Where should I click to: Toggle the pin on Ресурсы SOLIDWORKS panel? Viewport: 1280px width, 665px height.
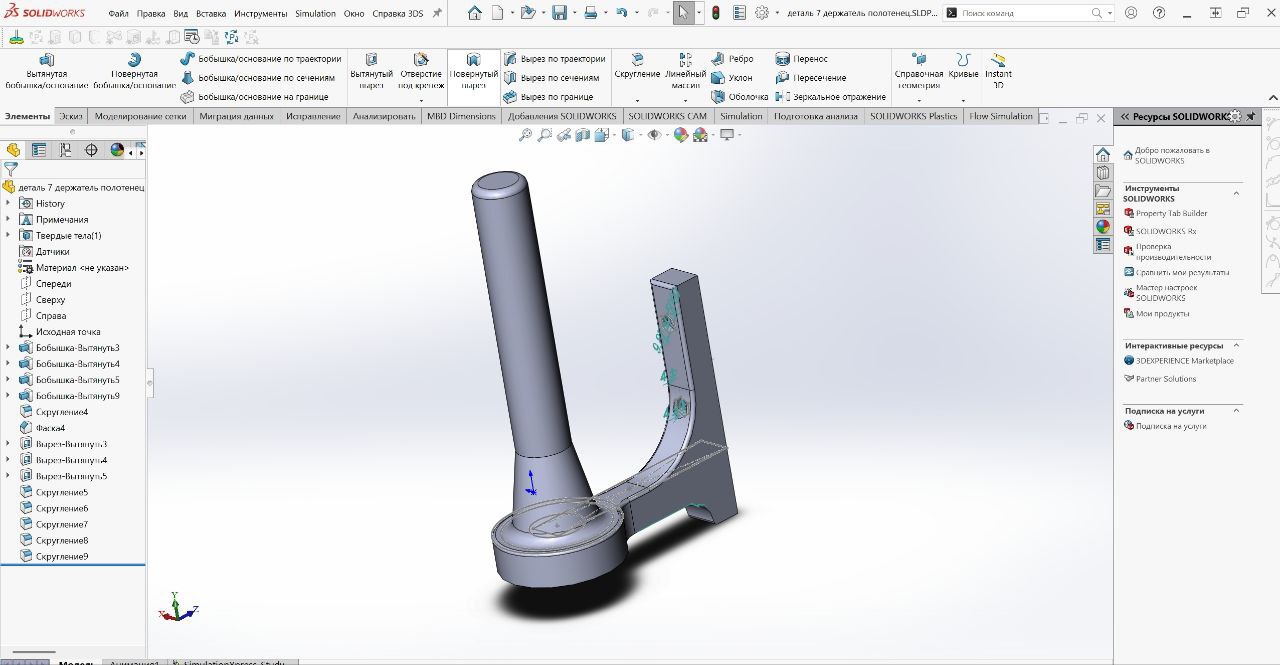[x=1250, y=117]
